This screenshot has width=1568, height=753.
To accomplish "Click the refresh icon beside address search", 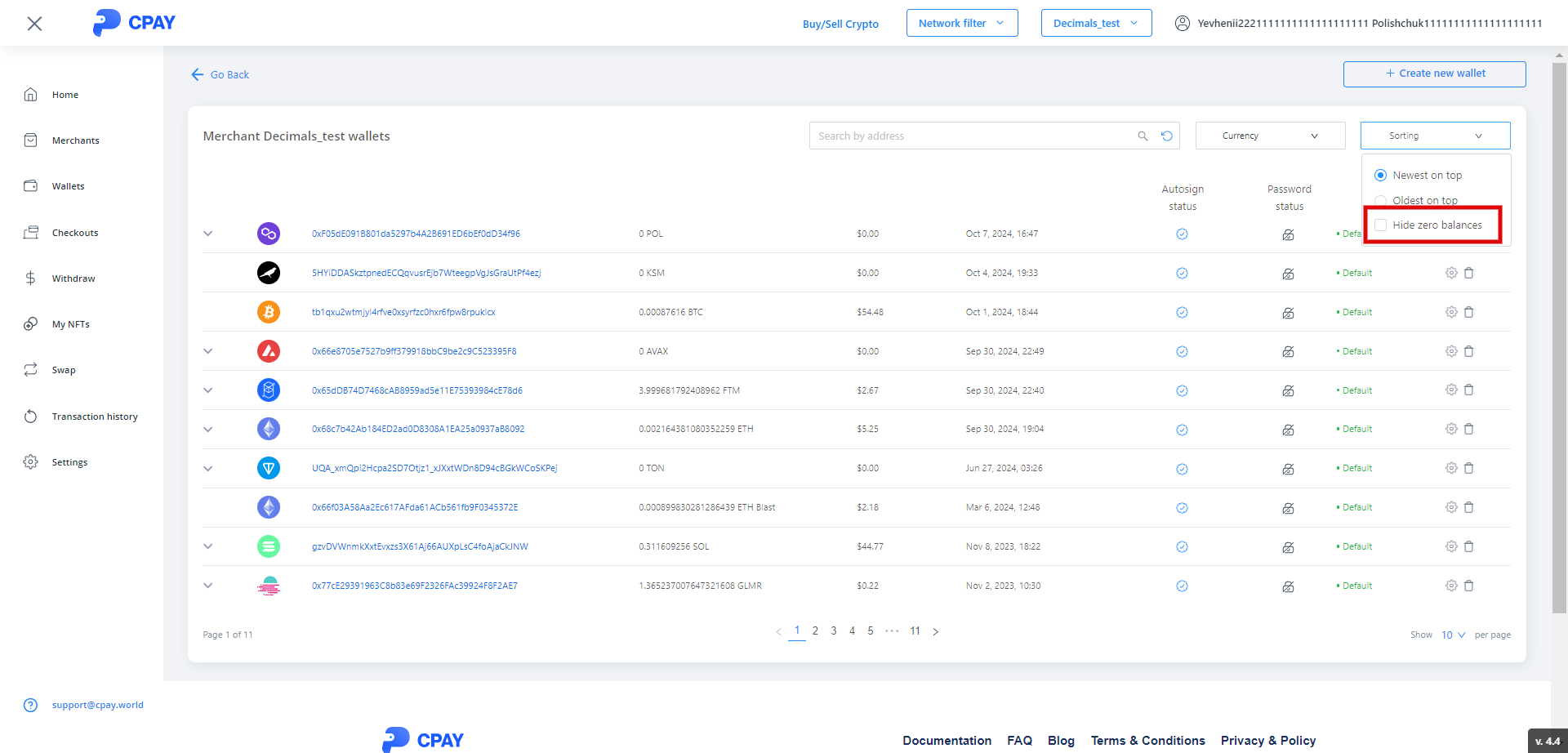I will (x=1167, y=136).
